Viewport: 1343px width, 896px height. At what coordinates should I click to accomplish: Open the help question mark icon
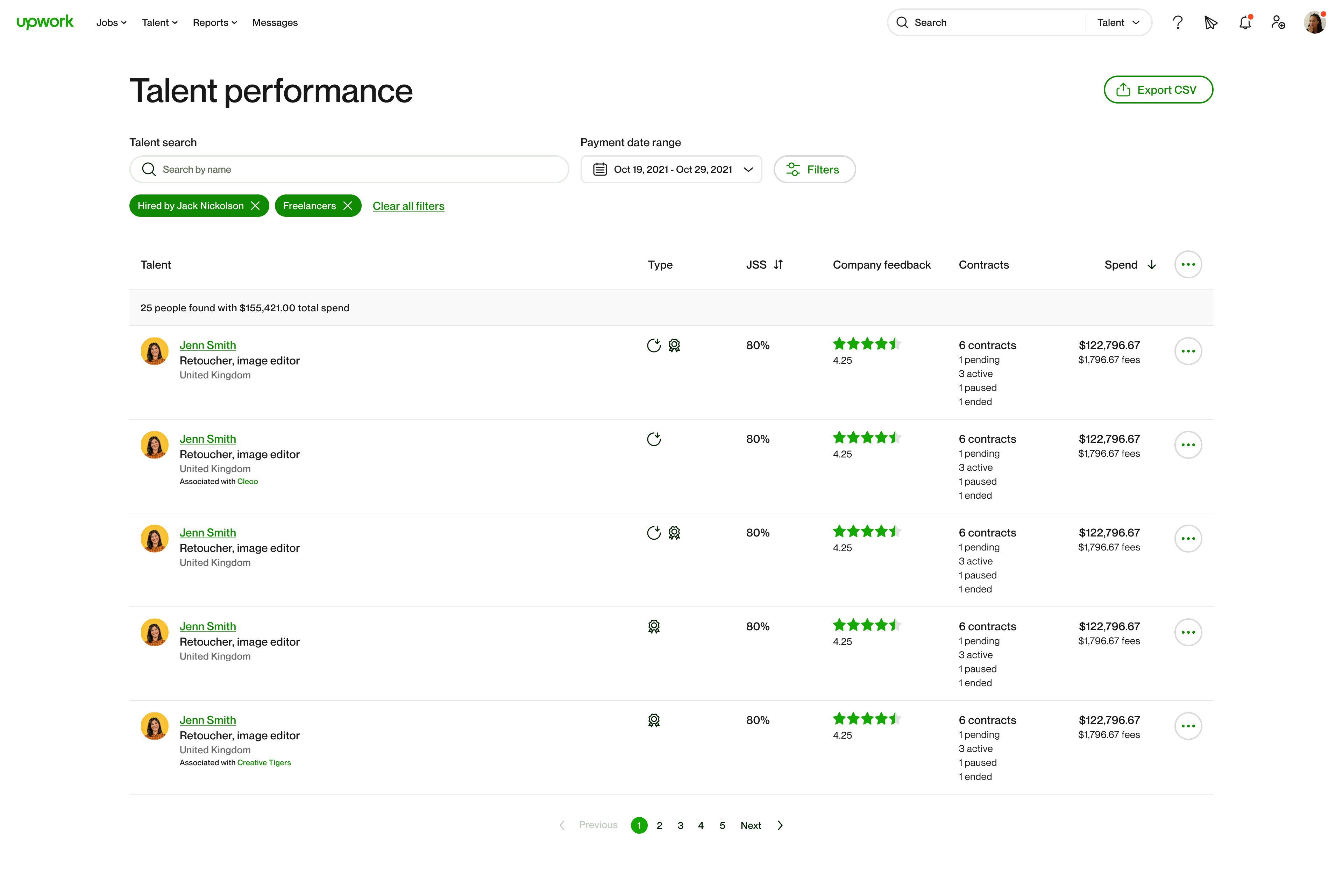click(x=1177, y=22)
